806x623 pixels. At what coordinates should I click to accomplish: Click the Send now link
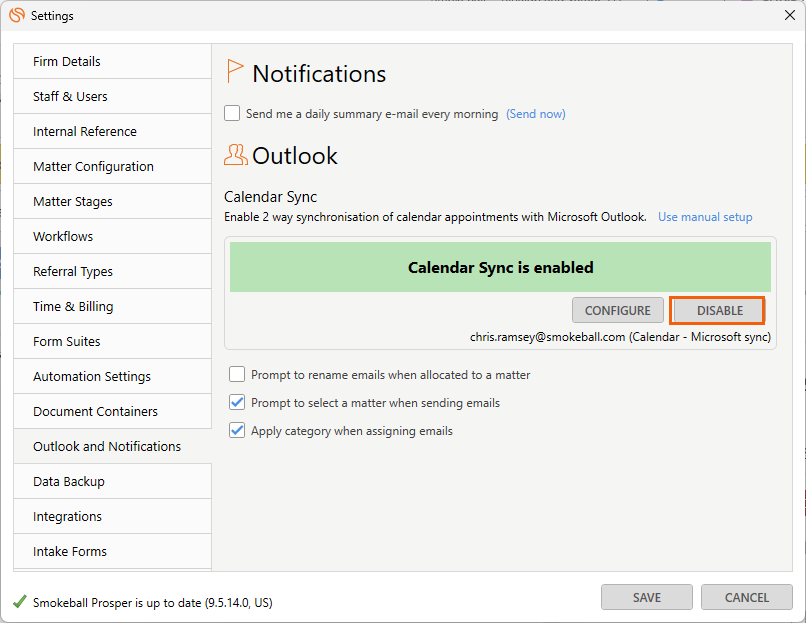click(x=536, y=114)
